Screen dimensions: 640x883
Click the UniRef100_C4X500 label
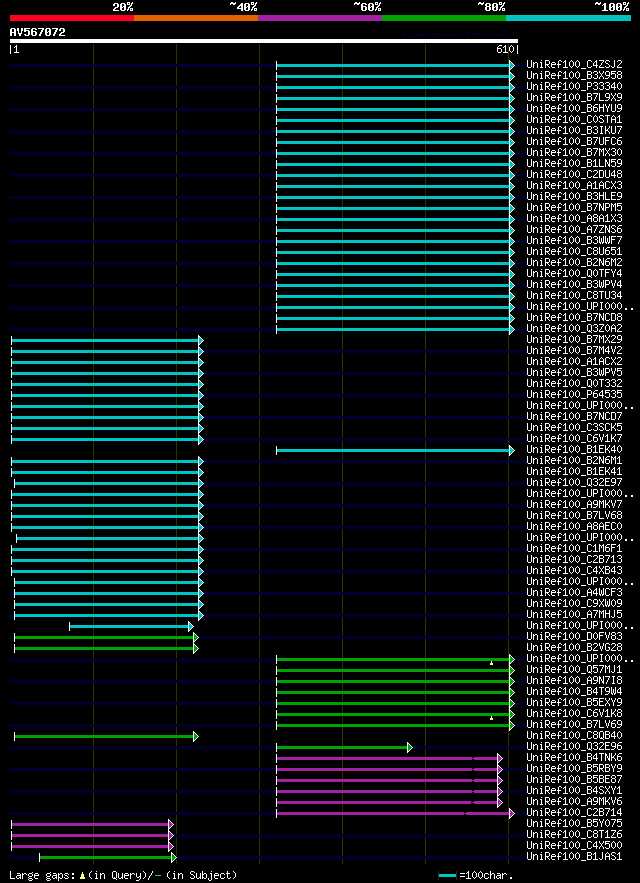coord(574,846)
